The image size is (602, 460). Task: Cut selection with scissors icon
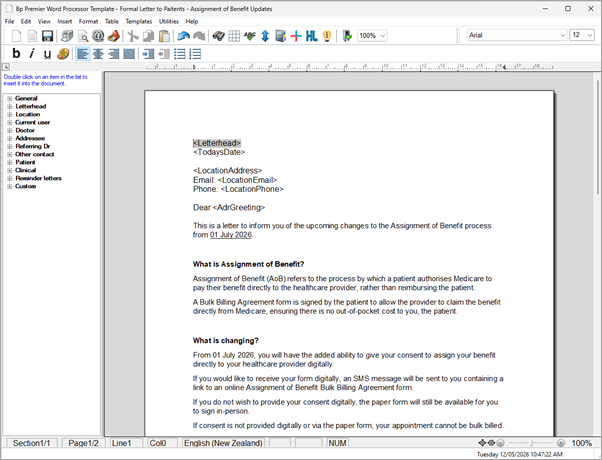[x=133, y=36]
